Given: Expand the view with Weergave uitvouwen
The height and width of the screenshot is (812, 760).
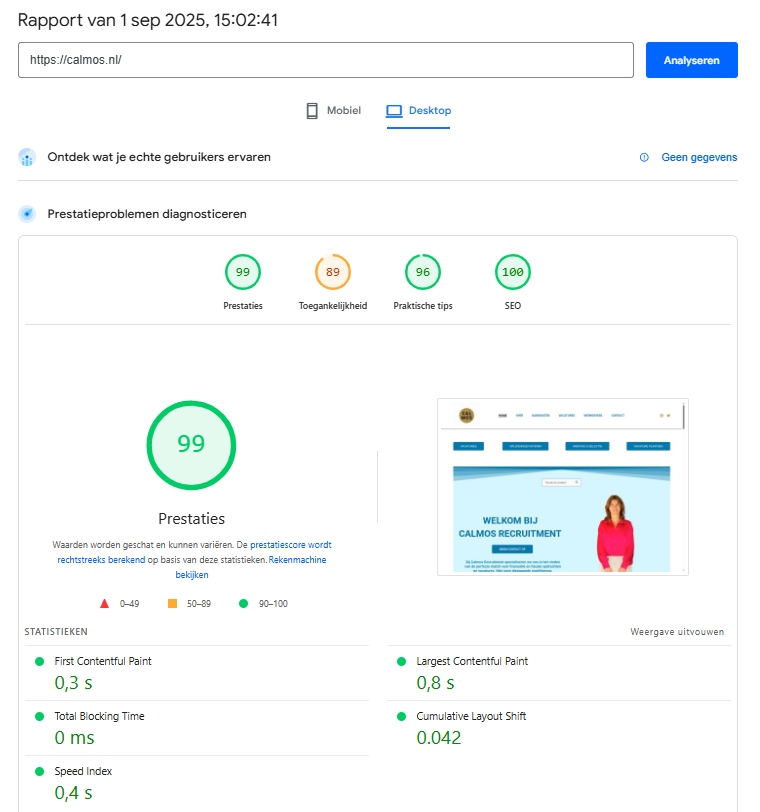Looking at the screenshot, I should 677,632.
